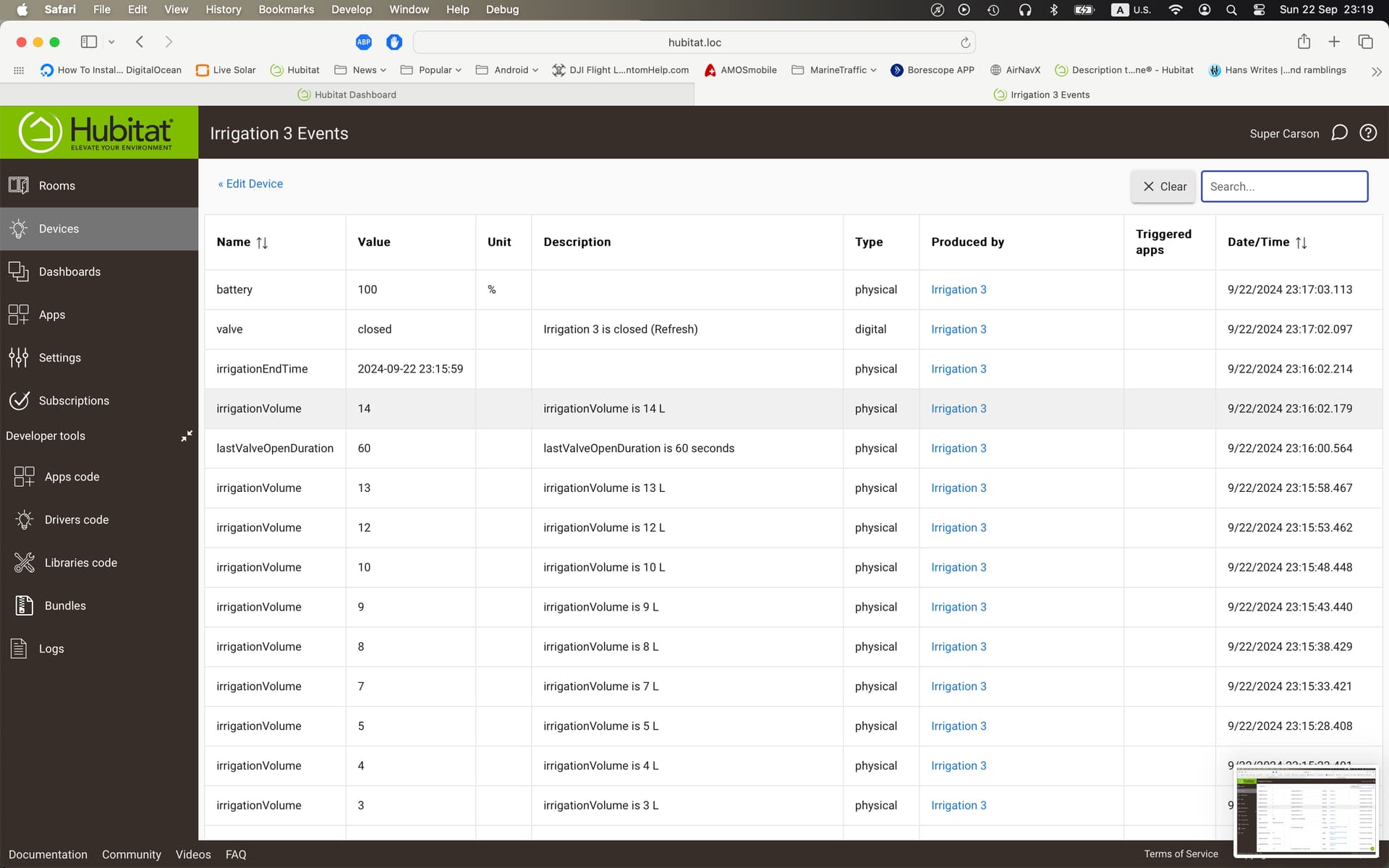This screenshot has height=868, width=1389.
Task: Click the Search events input field
Action: click(1284, 187)
